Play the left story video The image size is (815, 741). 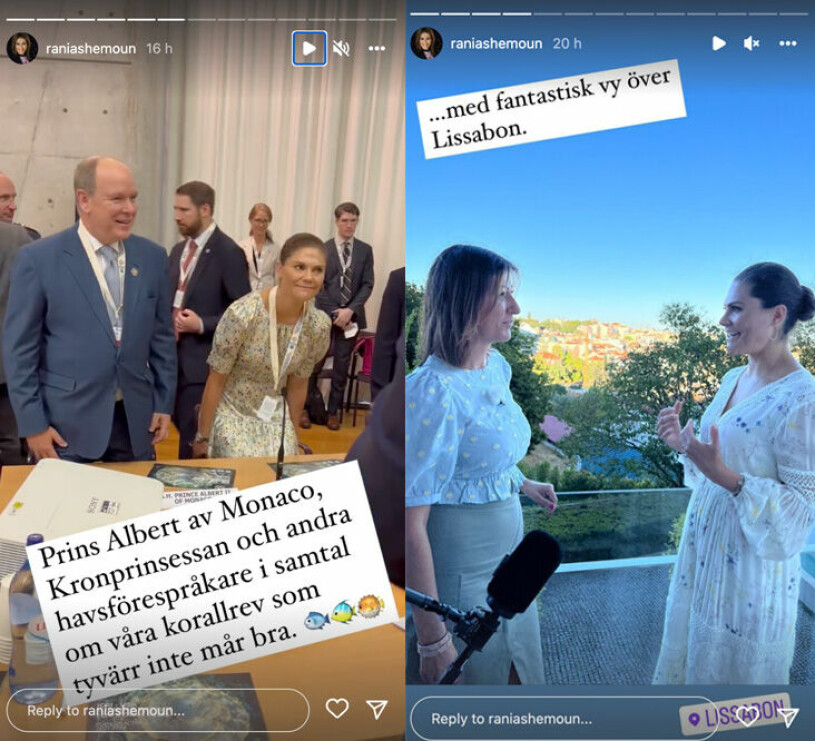tap(309, 48)
